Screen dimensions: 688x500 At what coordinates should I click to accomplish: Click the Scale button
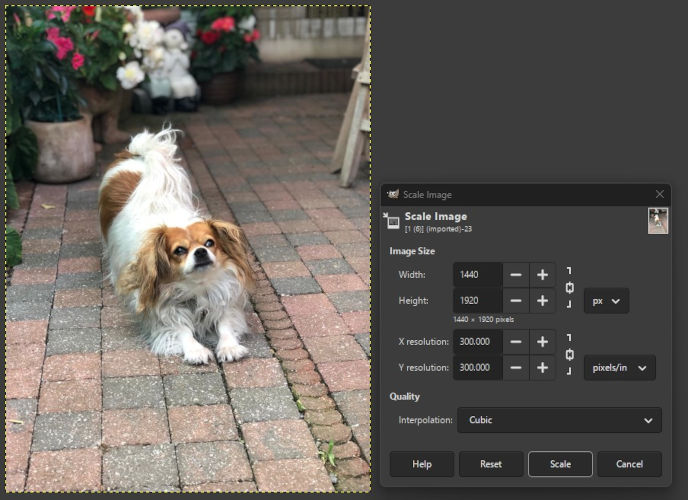click(560, 464)
